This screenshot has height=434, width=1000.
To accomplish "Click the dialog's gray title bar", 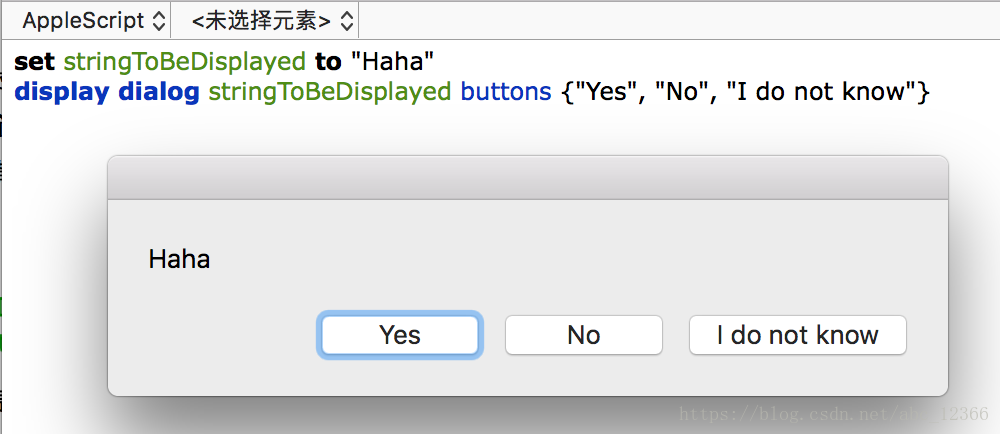I will 527,178.
